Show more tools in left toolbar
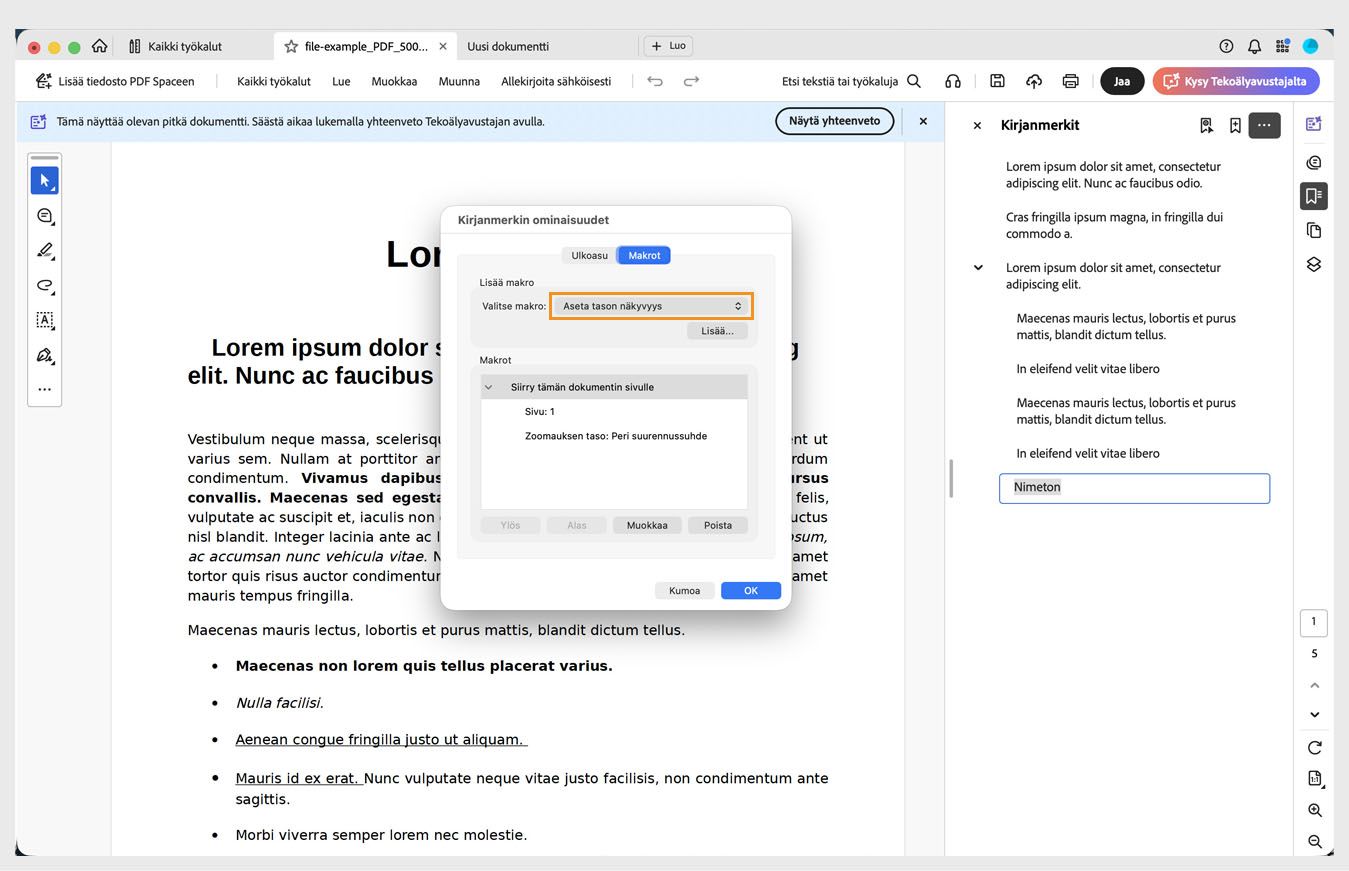The width and height of the screenshot is (1349, 871). tap(45, 389)
